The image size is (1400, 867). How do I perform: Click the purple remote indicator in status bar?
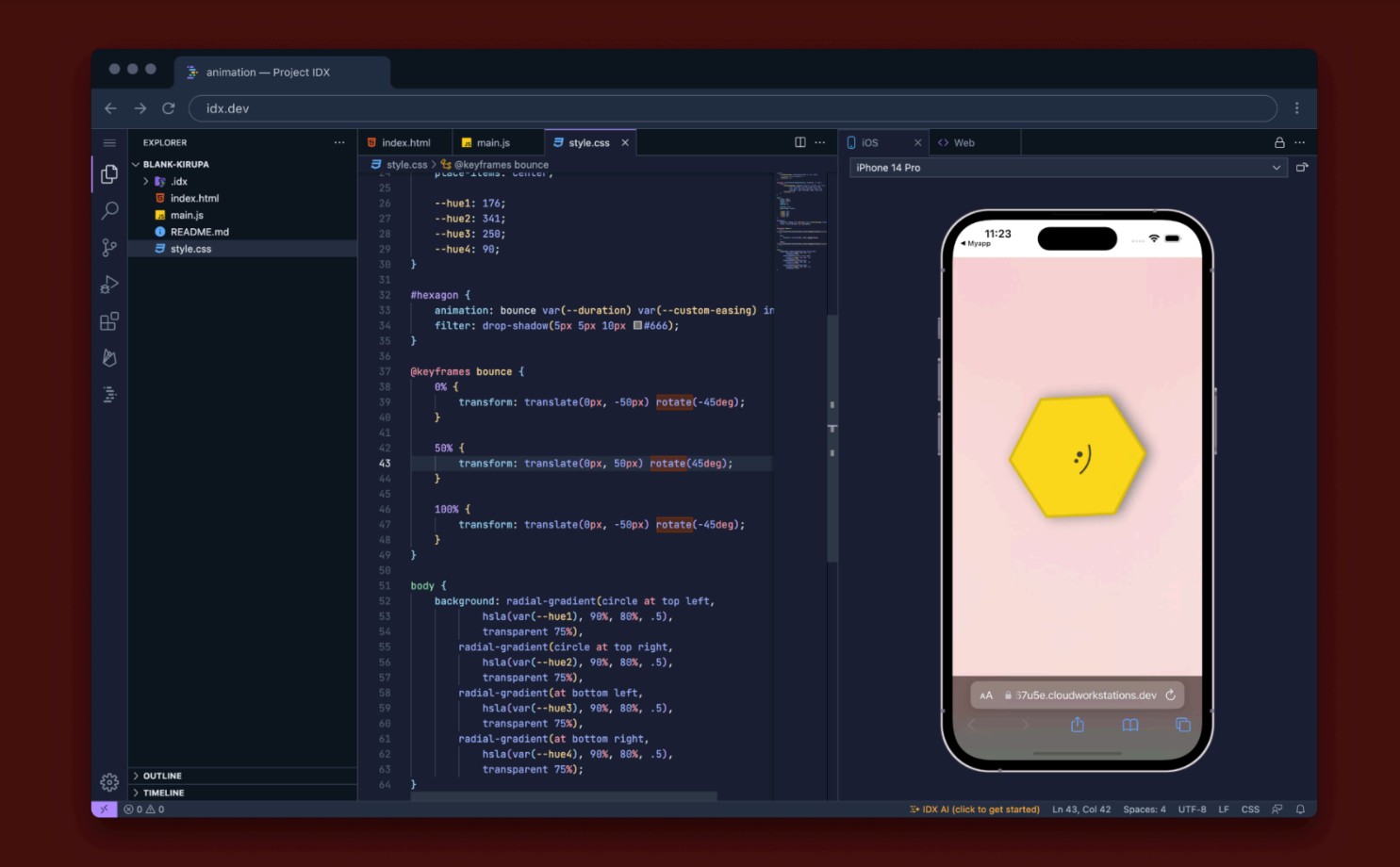click(104, 809)
